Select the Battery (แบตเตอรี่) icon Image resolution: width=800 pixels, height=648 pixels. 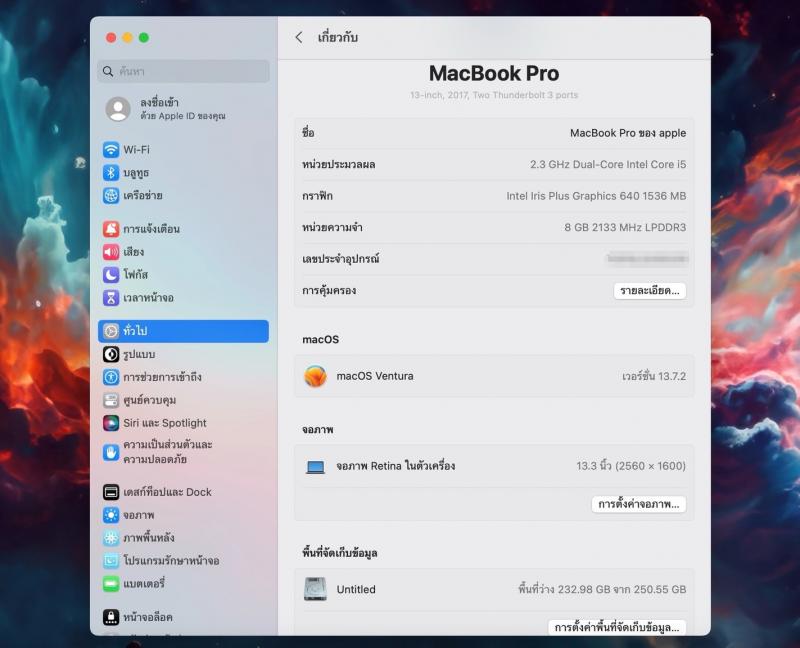pos(111,584)
